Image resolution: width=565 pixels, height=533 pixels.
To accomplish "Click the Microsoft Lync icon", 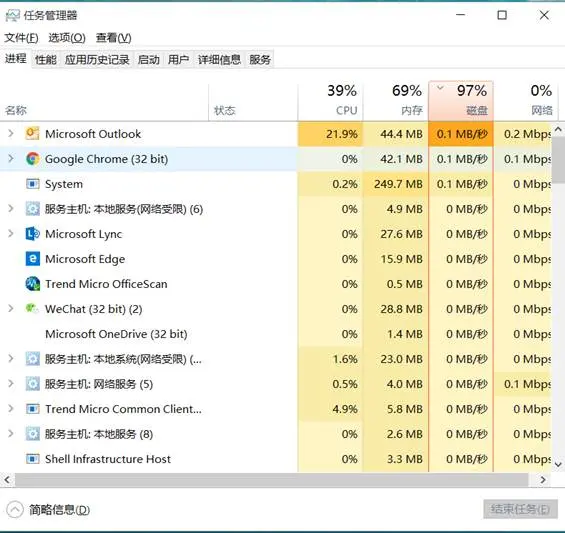I will tap(32, 234).
